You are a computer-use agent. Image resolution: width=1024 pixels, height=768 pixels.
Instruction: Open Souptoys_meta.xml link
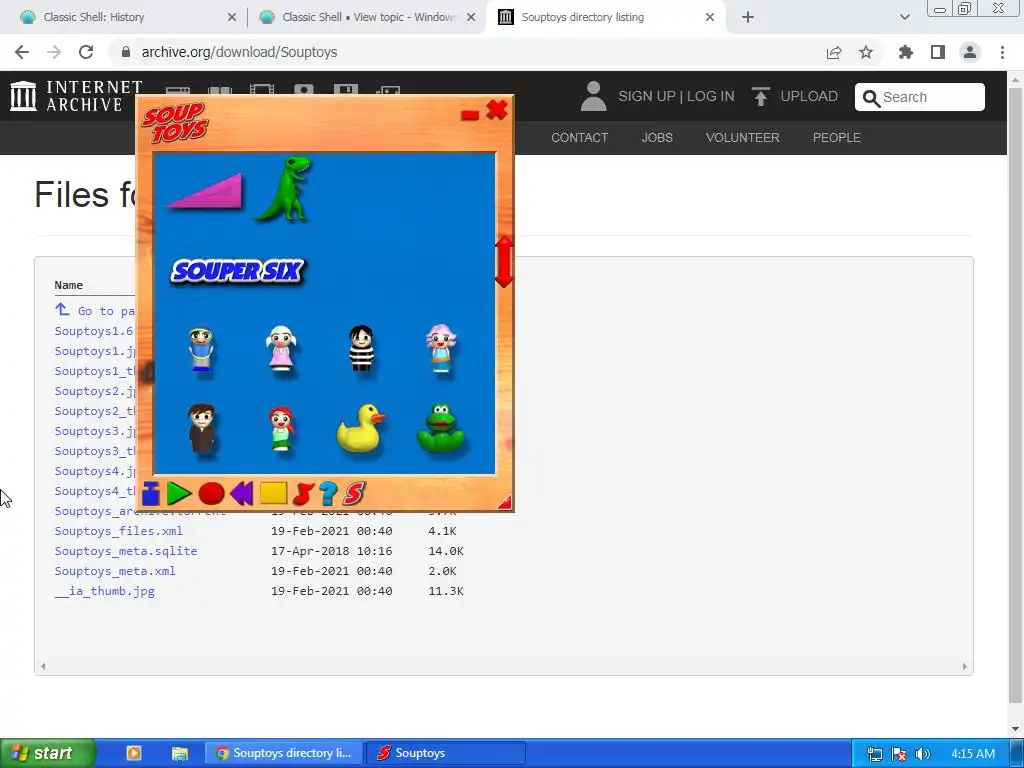point(115,571)
